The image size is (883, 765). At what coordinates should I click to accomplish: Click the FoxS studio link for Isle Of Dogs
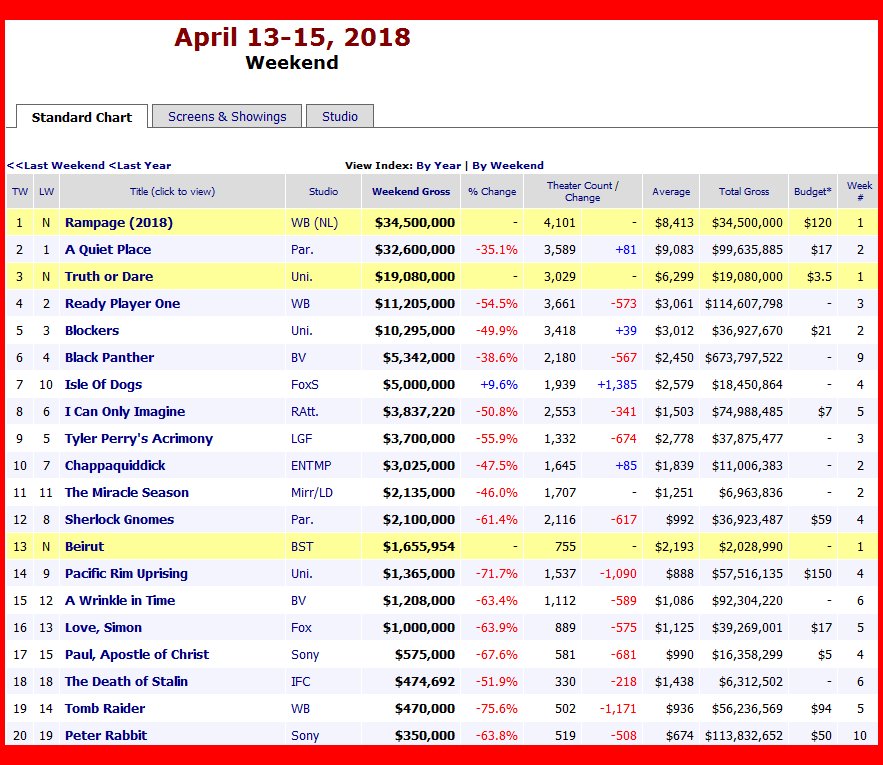tap(305, 385)
